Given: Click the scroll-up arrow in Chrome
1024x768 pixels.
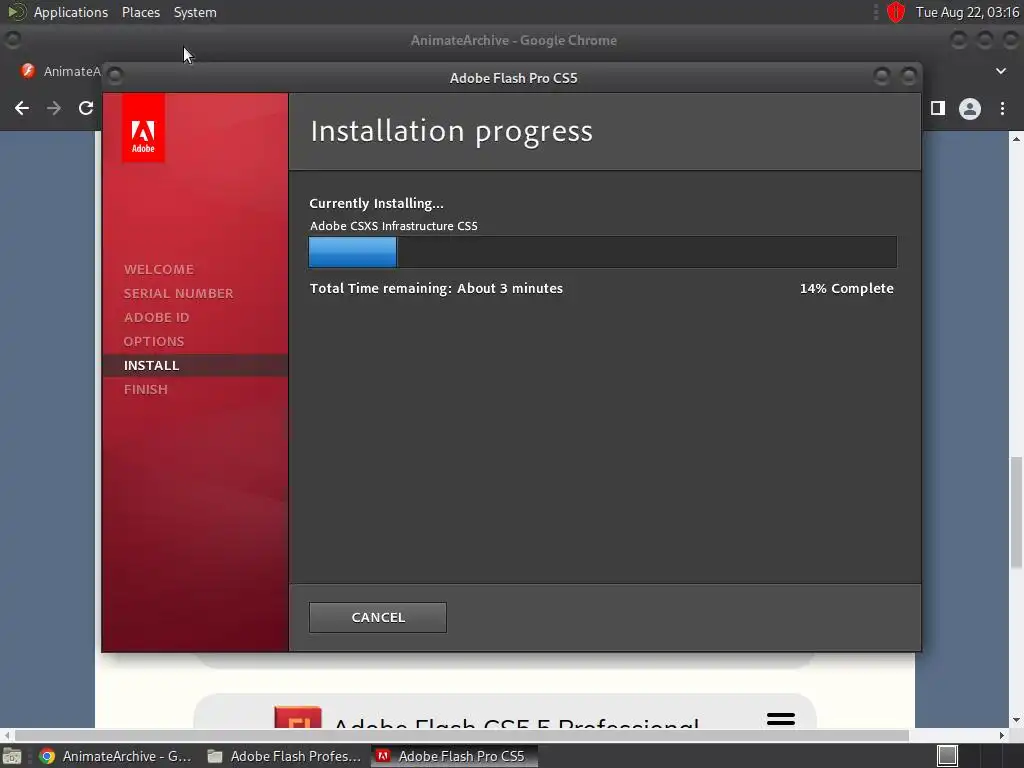Looking at the screenshot, I should tap(1016, 138).
